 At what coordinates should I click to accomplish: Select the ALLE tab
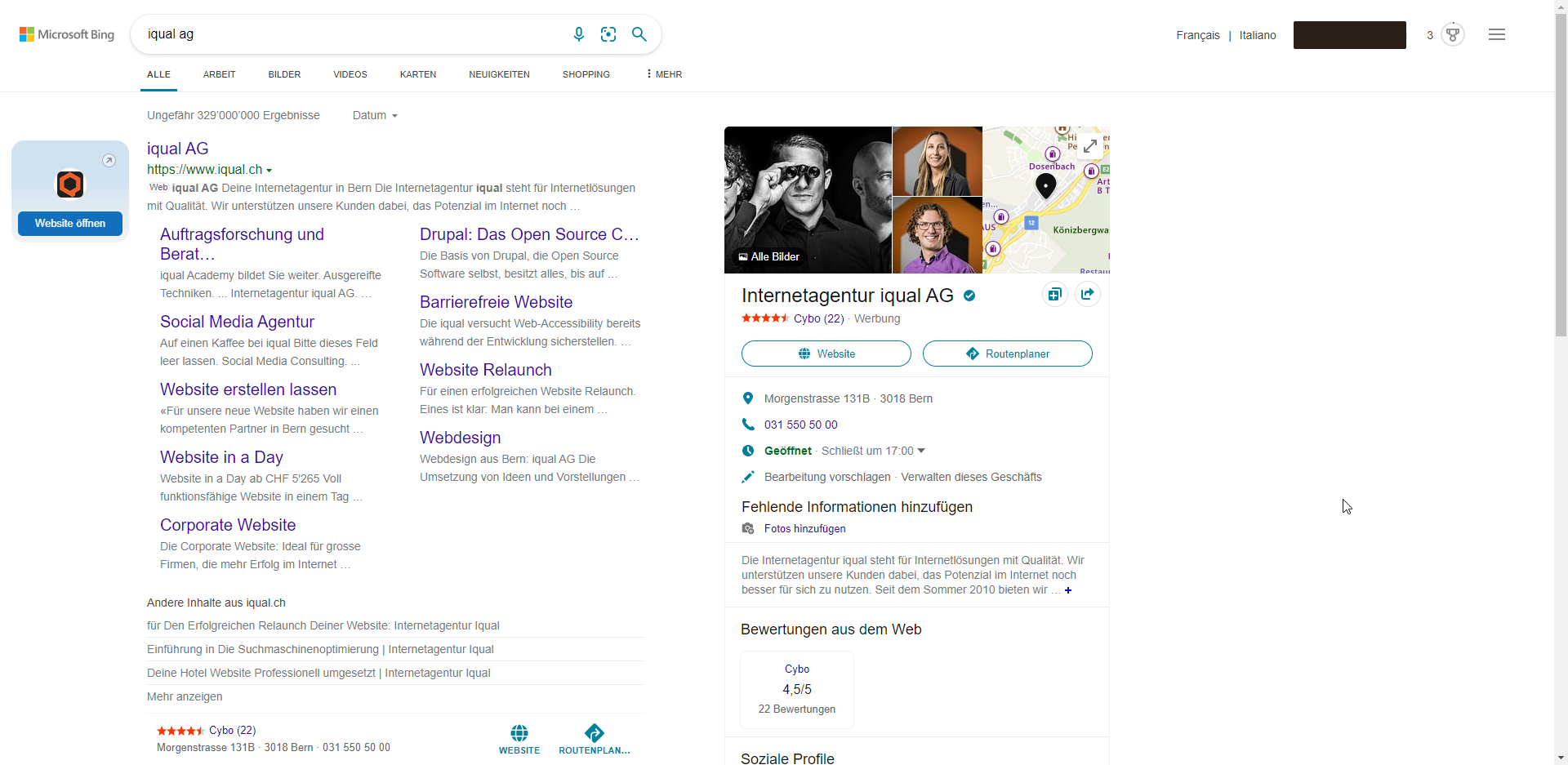tap(158, 74)
